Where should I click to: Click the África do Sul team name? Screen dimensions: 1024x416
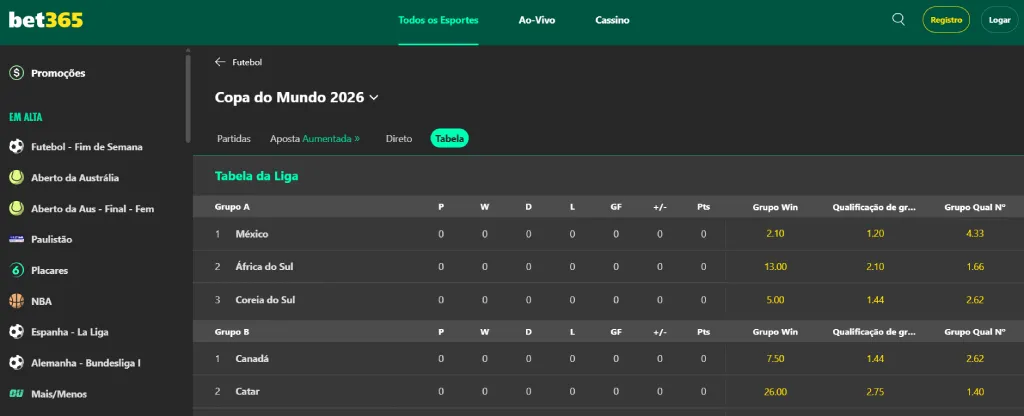pos(263,266)
